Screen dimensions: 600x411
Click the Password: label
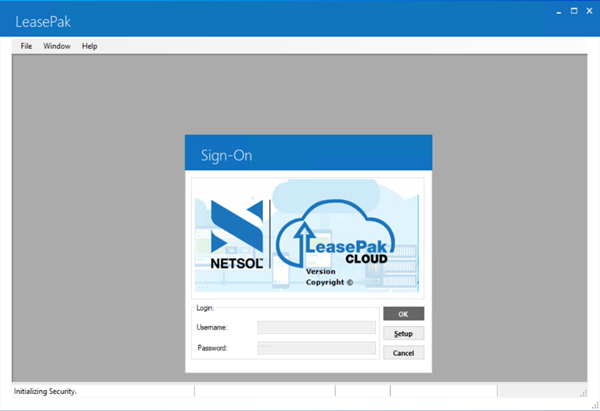[x=212, y=348]
